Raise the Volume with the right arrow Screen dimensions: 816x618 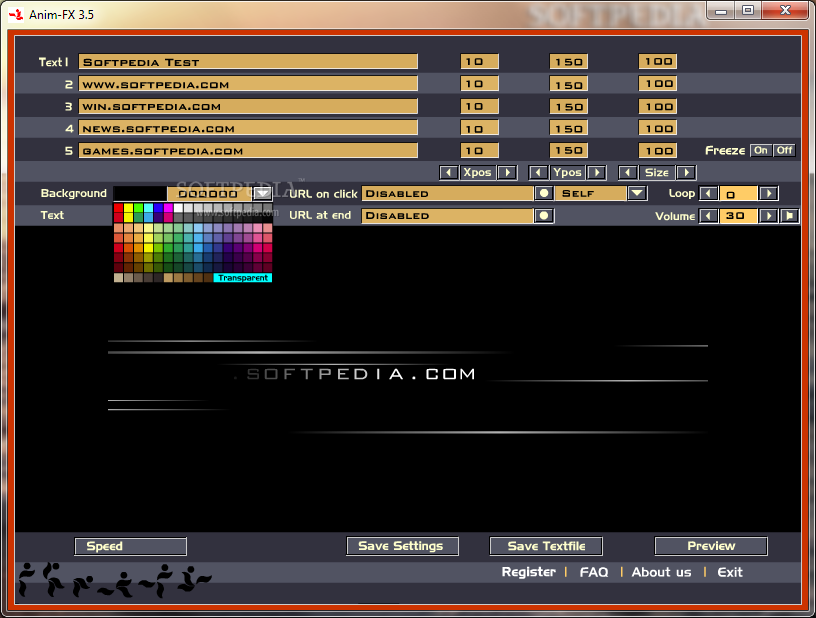coord(768,215)
